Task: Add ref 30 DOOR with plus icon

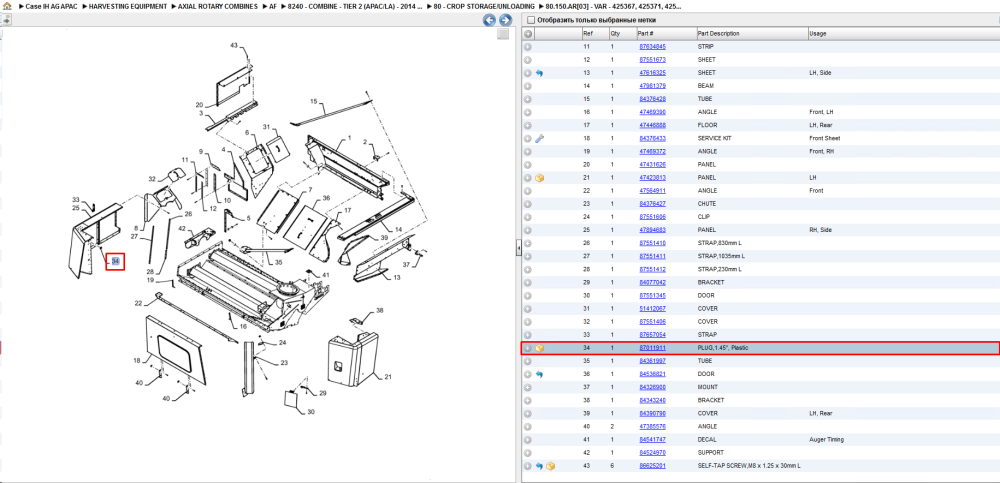Action: [x=528, y=295]
